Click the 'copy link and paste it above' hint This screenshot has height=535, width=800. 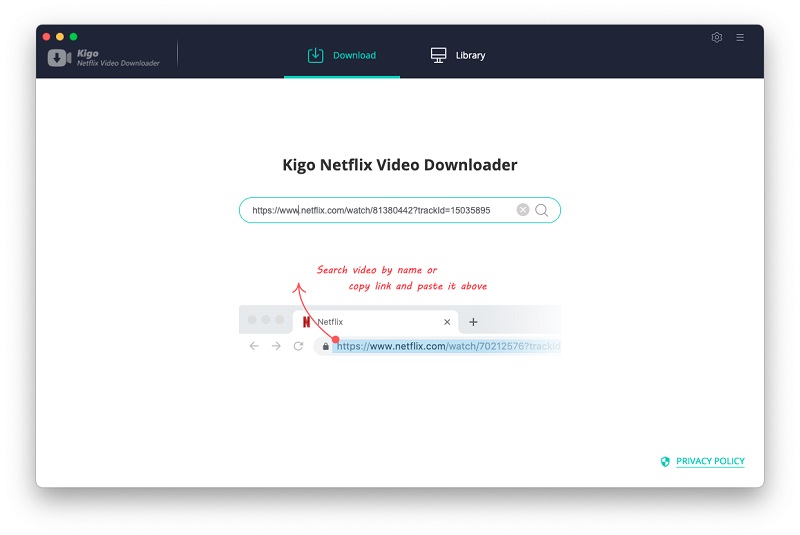pos(417,286)
